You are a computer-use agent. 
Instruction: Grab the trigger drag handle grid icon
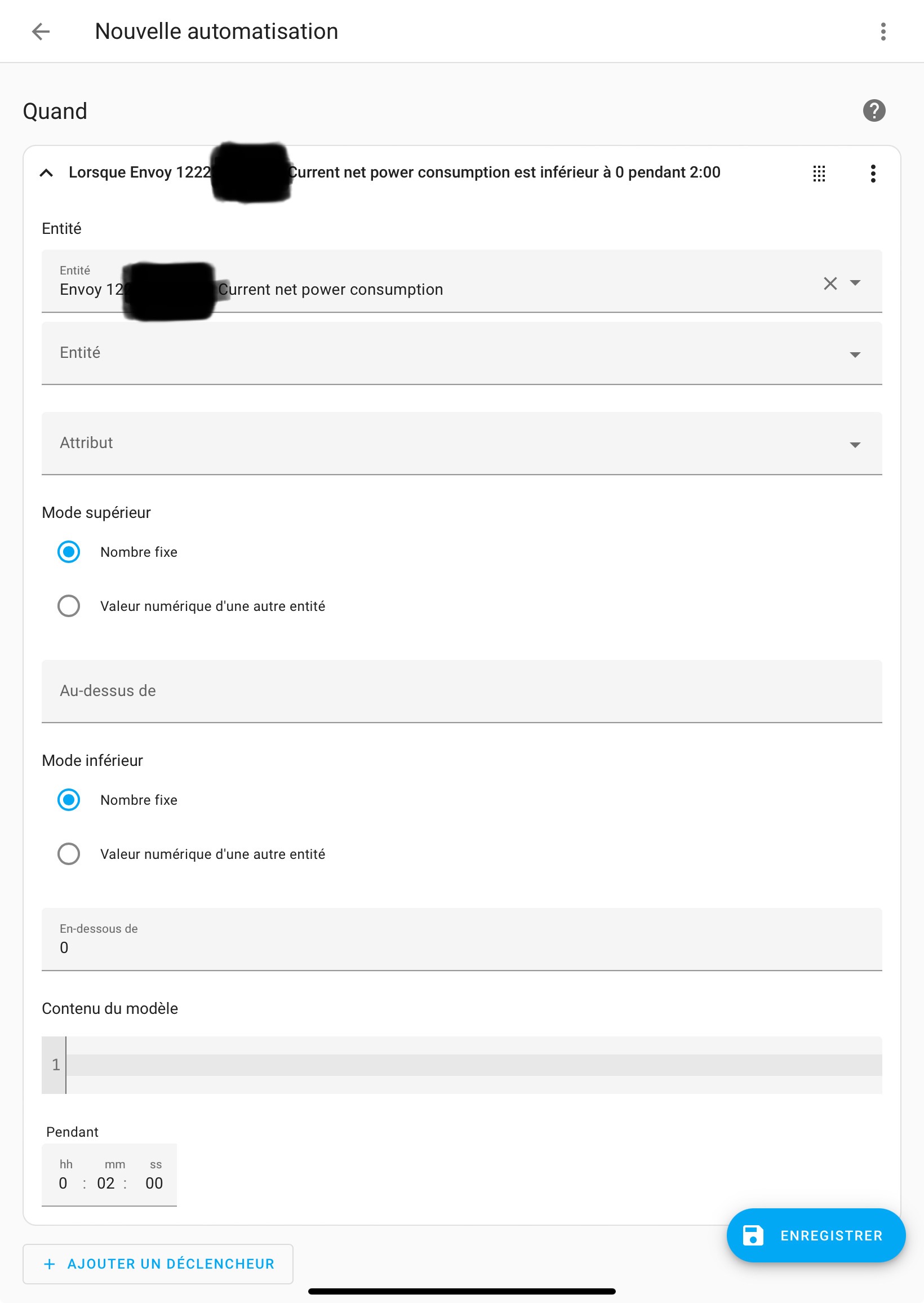[x=819, y=174]
